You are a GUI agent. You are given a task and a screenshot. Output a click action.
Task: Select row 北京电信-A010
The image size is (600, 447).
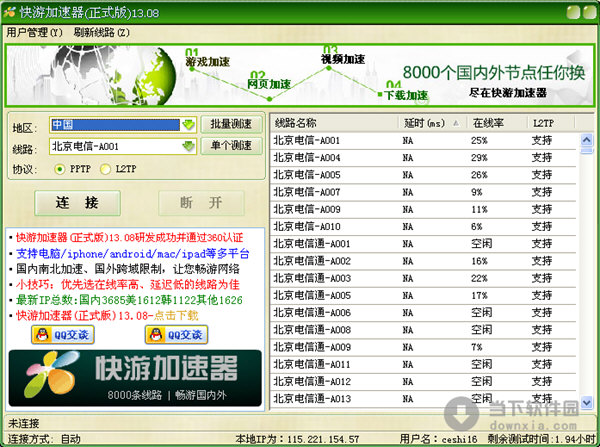pos(423,227)
